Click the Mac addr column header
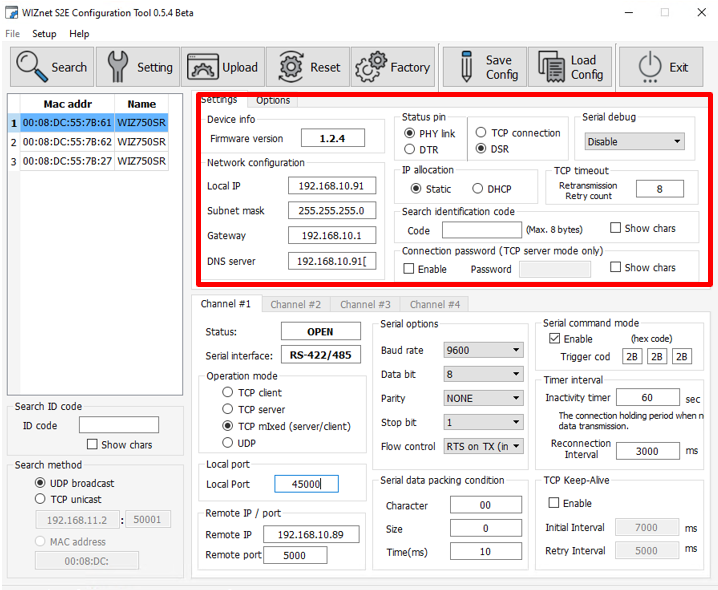Screen dimensions: 718x590 pyautogui.click(x=67, y=104)
